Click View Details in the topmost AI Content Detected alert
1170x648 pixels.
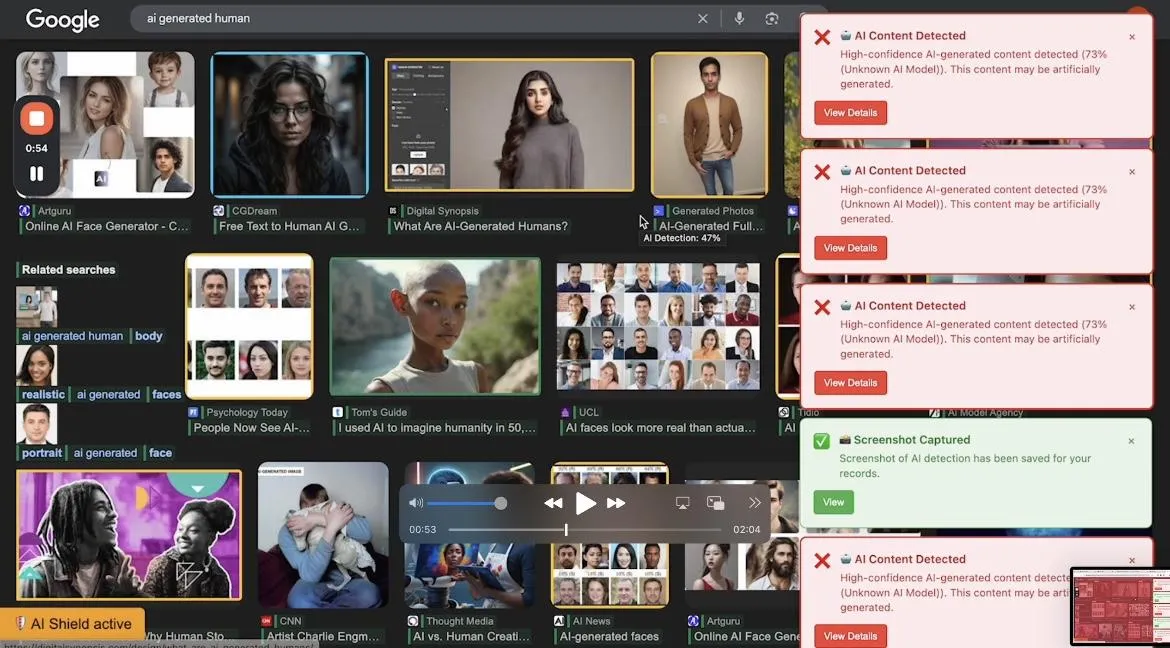pyautogui.click(x=850, y=113)
